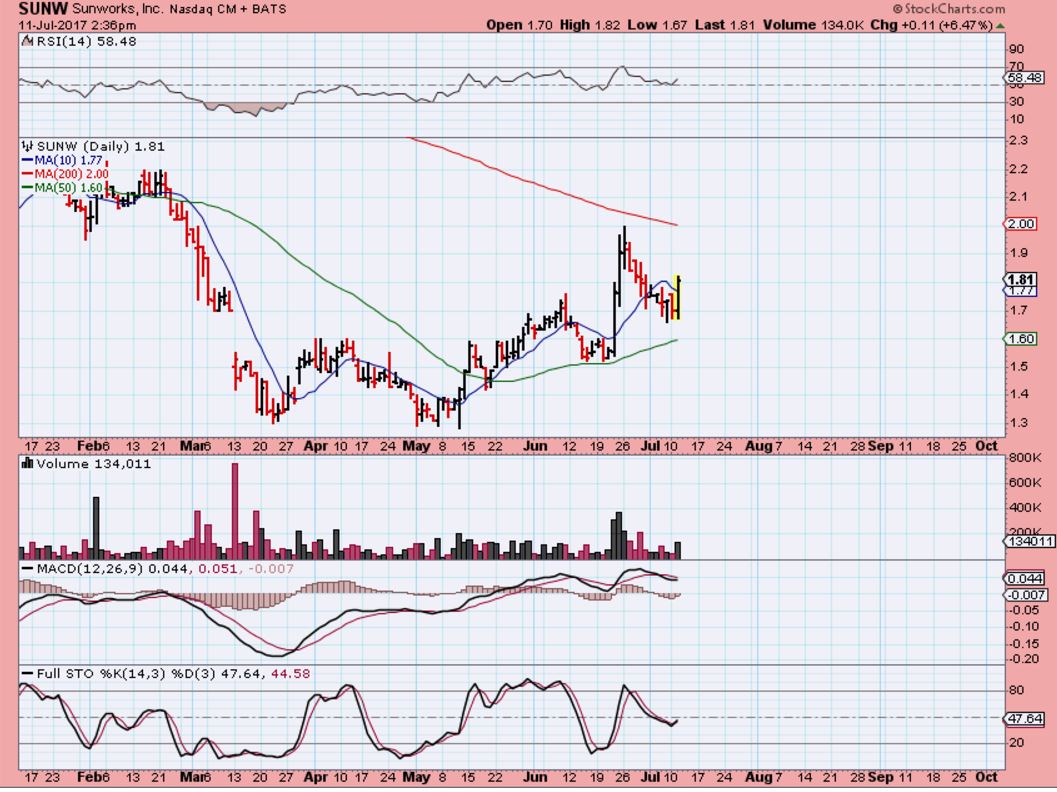Click the 2.3 label on the price axis

(1019, 140)
